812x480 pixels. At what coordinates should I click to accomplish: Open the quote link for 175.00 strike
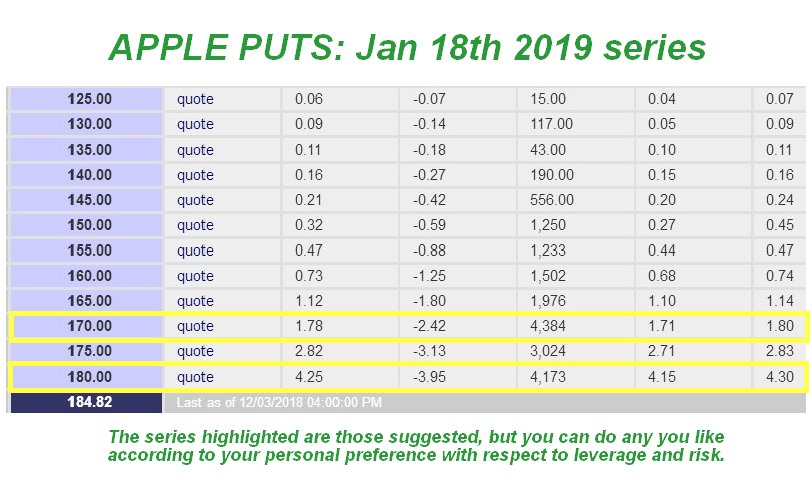point(195,351)
